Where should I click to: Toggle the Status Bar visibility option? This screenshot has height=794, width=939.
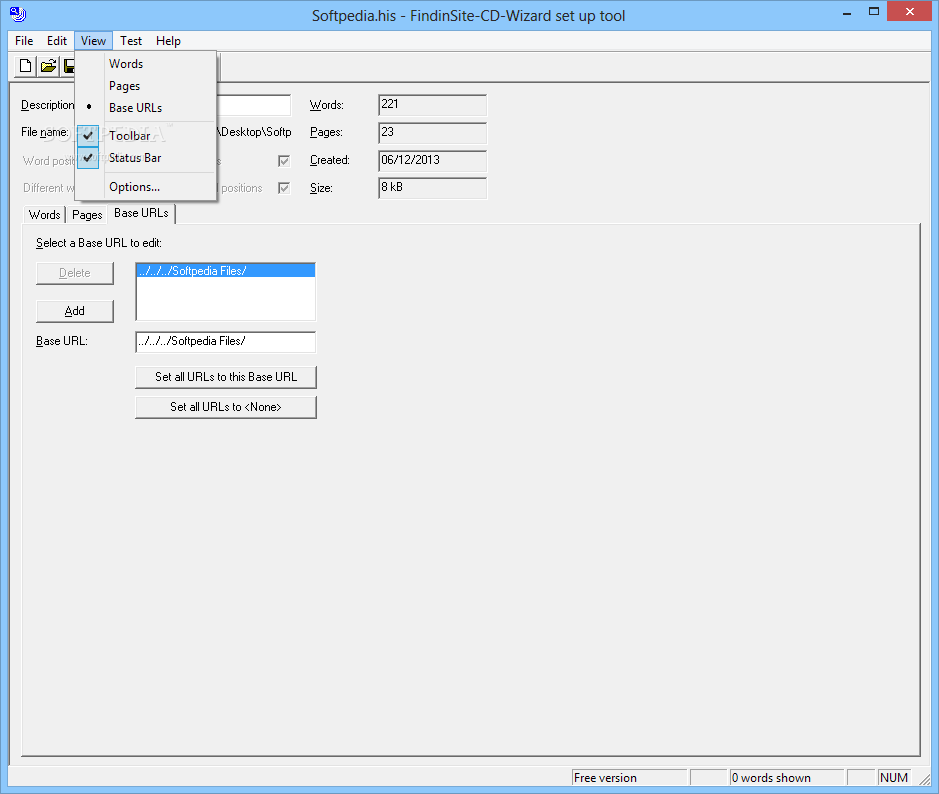(146, 158)
